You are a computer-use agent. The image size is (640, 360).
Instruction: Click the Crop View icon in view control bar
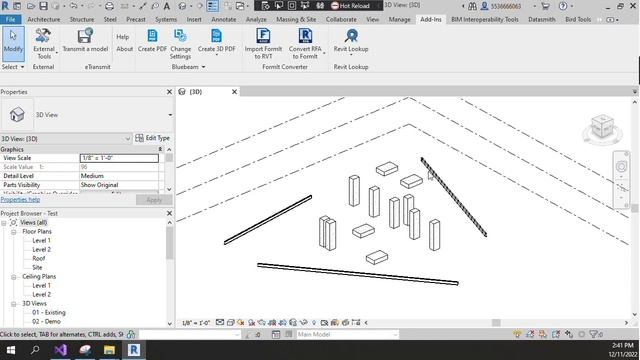click(x=272, y=322)
